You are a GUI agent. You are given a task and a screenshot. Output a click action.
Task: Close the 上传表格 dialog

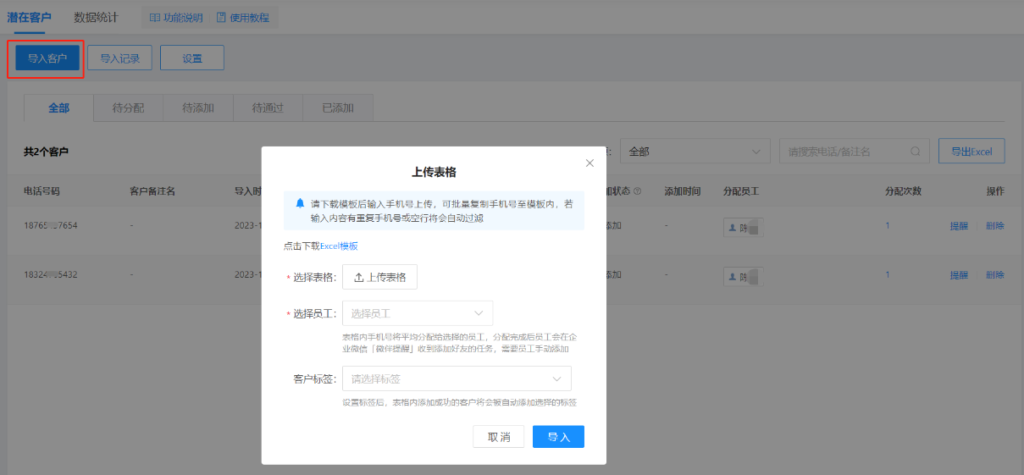pos(590,163)
